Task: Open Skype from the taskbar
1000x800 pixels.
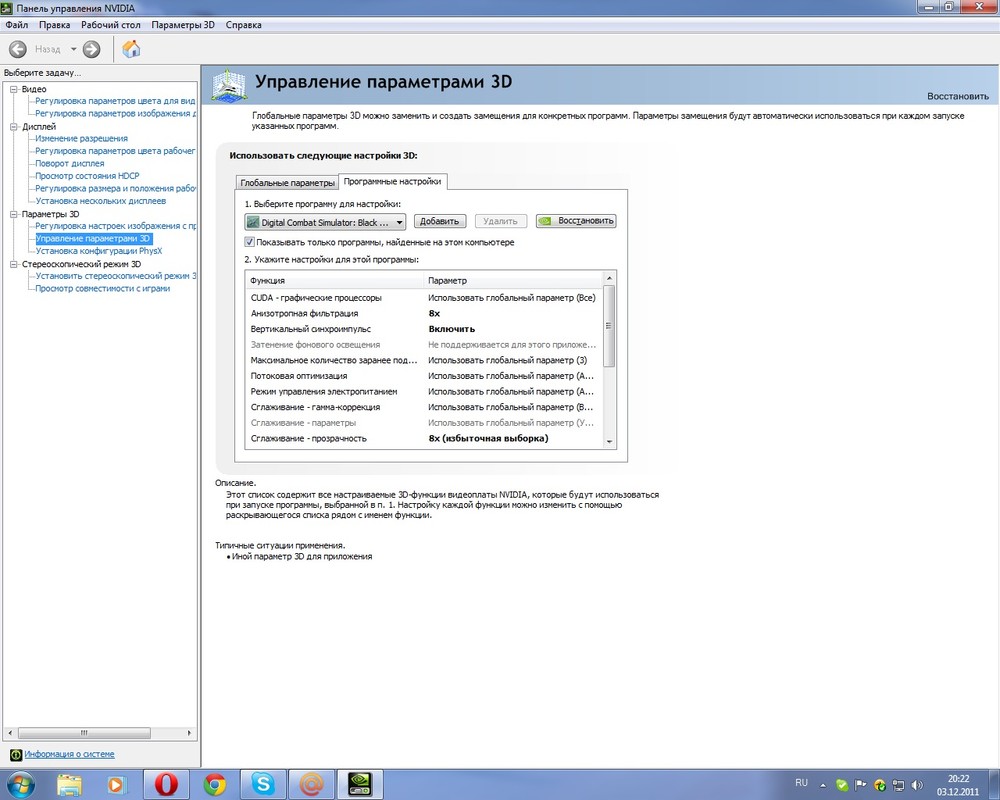Action: pyautogui.click(x=263, y=784)
